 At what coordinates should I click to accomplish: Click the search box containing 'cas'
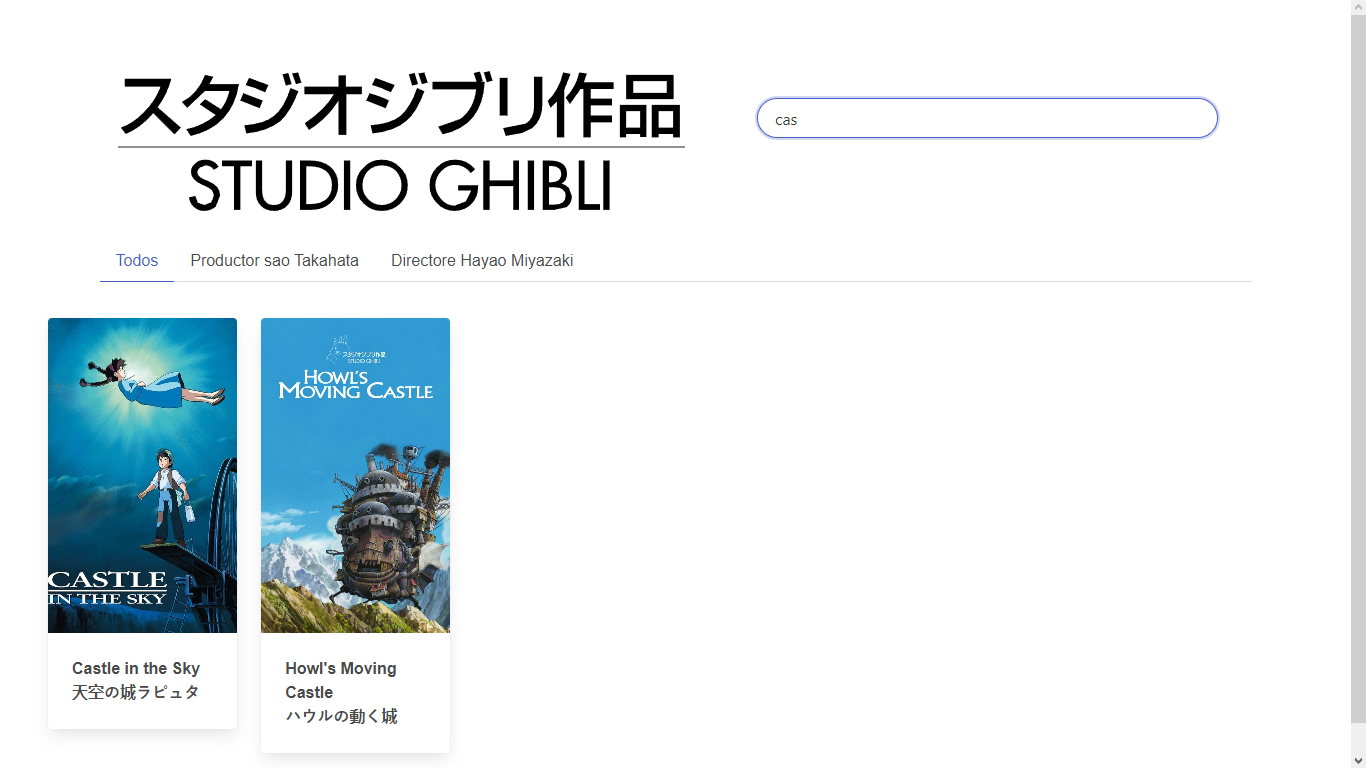[987, 118]
